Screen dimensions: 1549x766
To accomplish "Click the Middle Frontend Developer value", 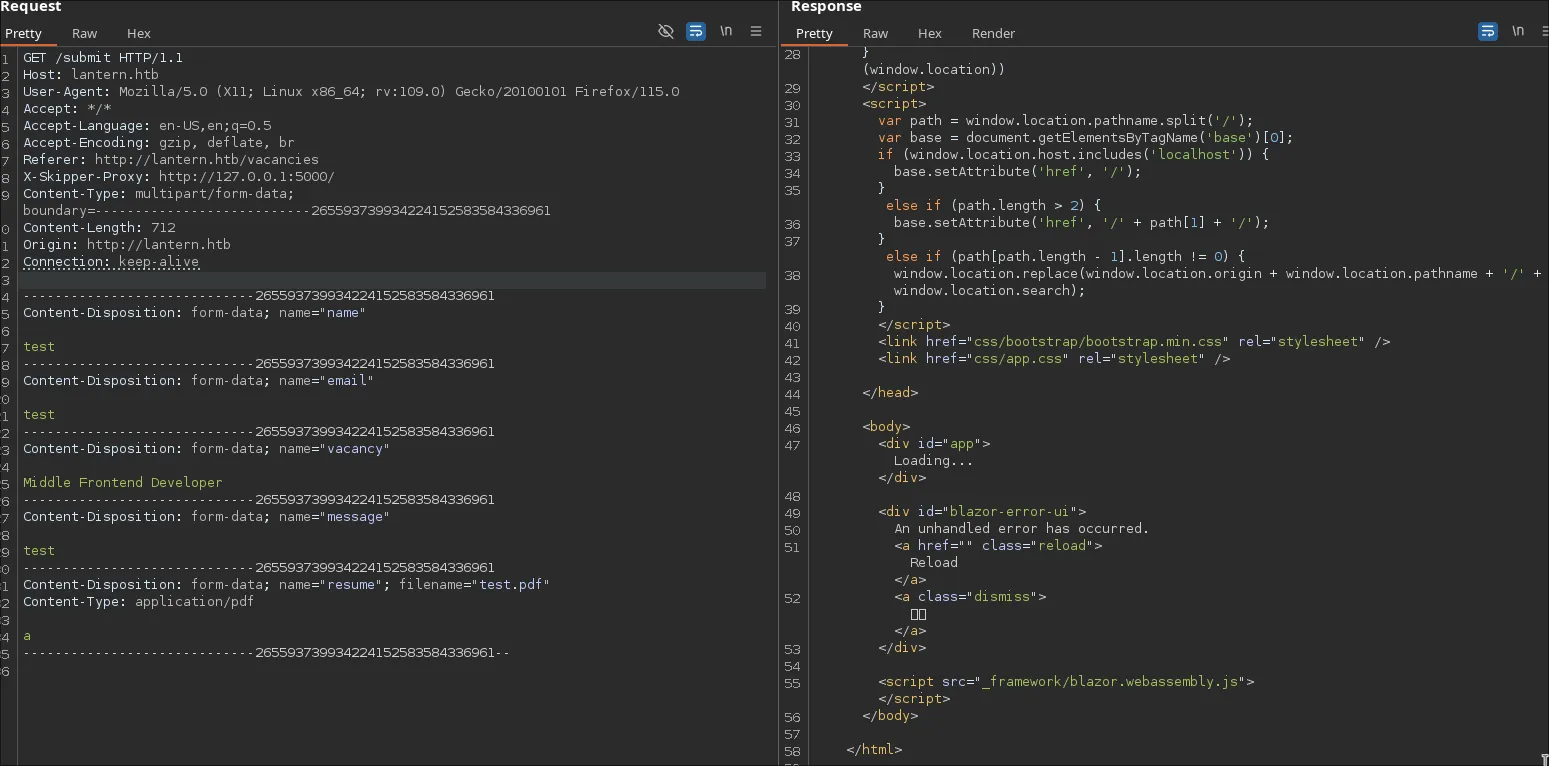I will coord(123,483).
